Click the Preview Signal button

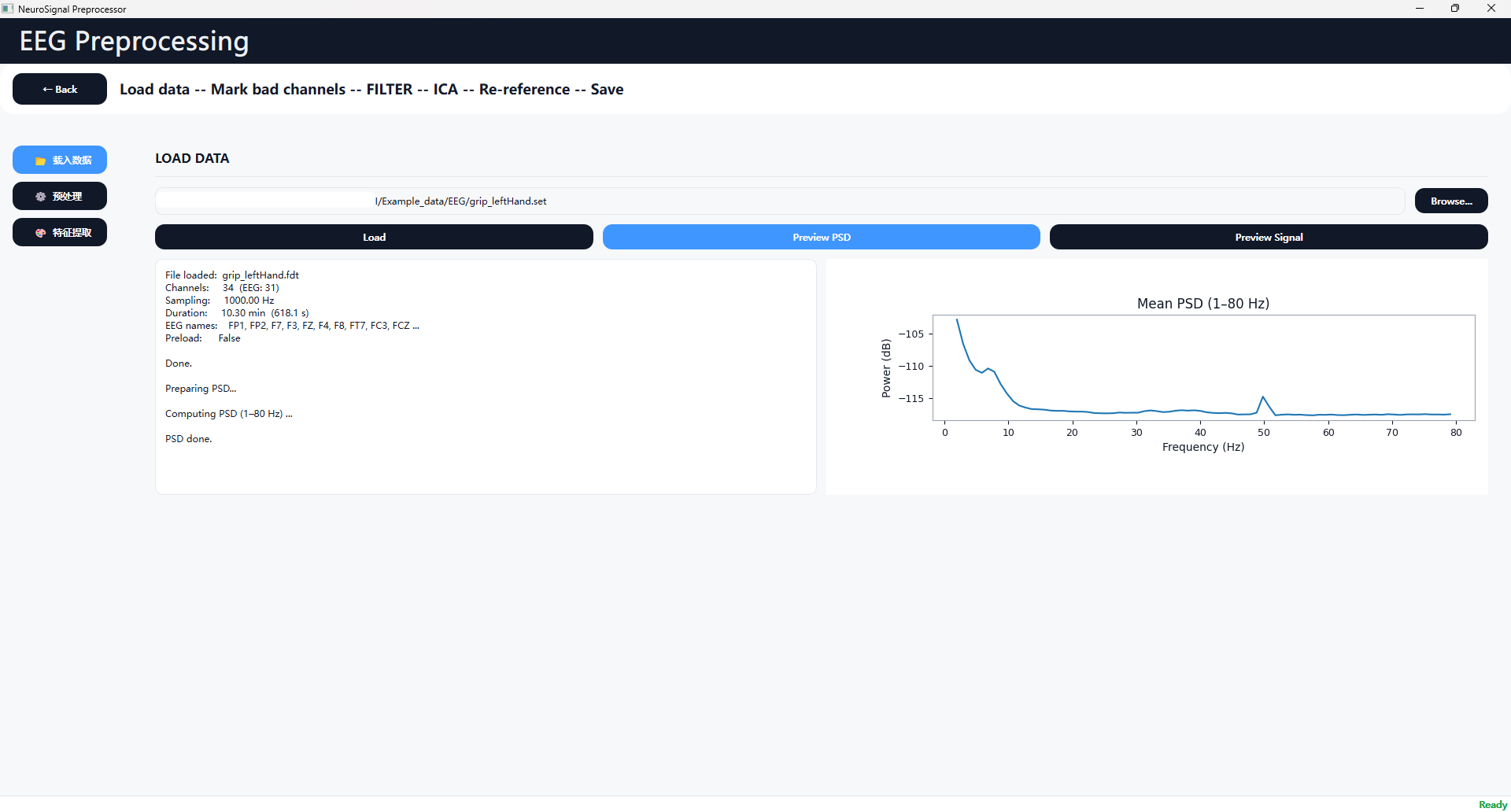tap(1269, 237)
